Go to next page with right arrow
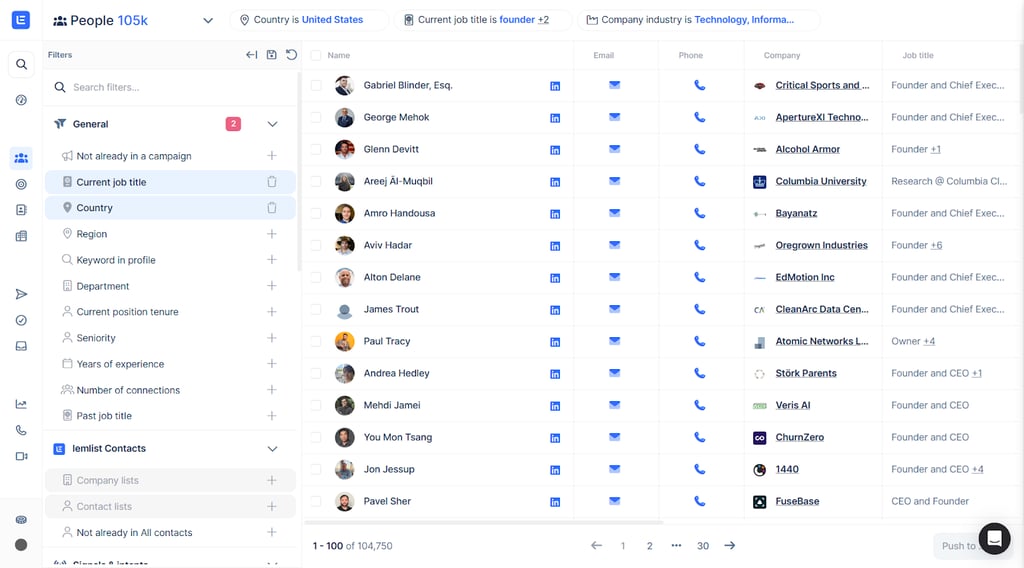1024x568 pixels. pos(729,545)
